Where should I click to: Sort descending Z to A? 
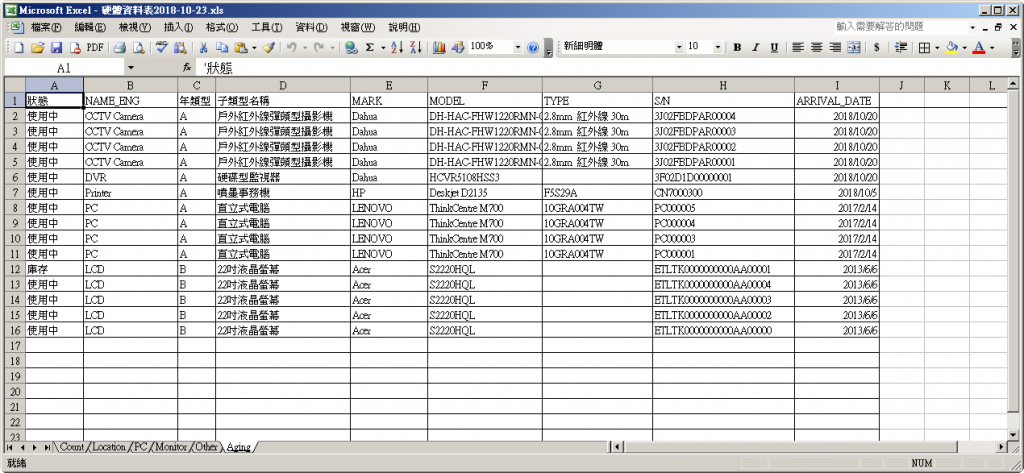pos(416,48)
